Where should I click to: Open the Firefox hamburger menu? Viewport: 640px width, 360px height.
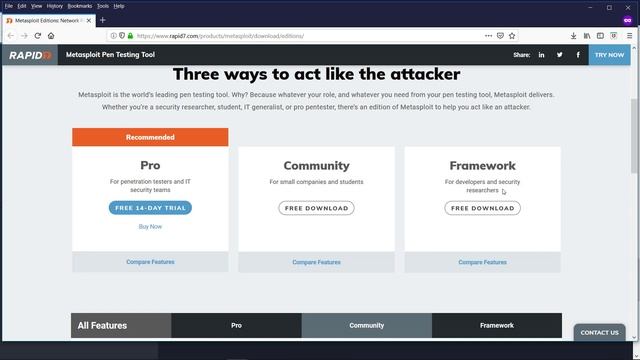pos(630,36)
